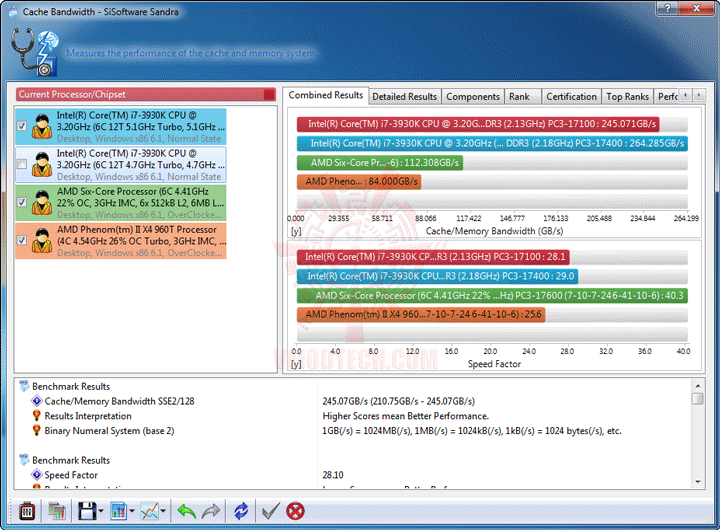Click the copy results charts icon
The width and height of the screenshot is (720, 530).
56,511
